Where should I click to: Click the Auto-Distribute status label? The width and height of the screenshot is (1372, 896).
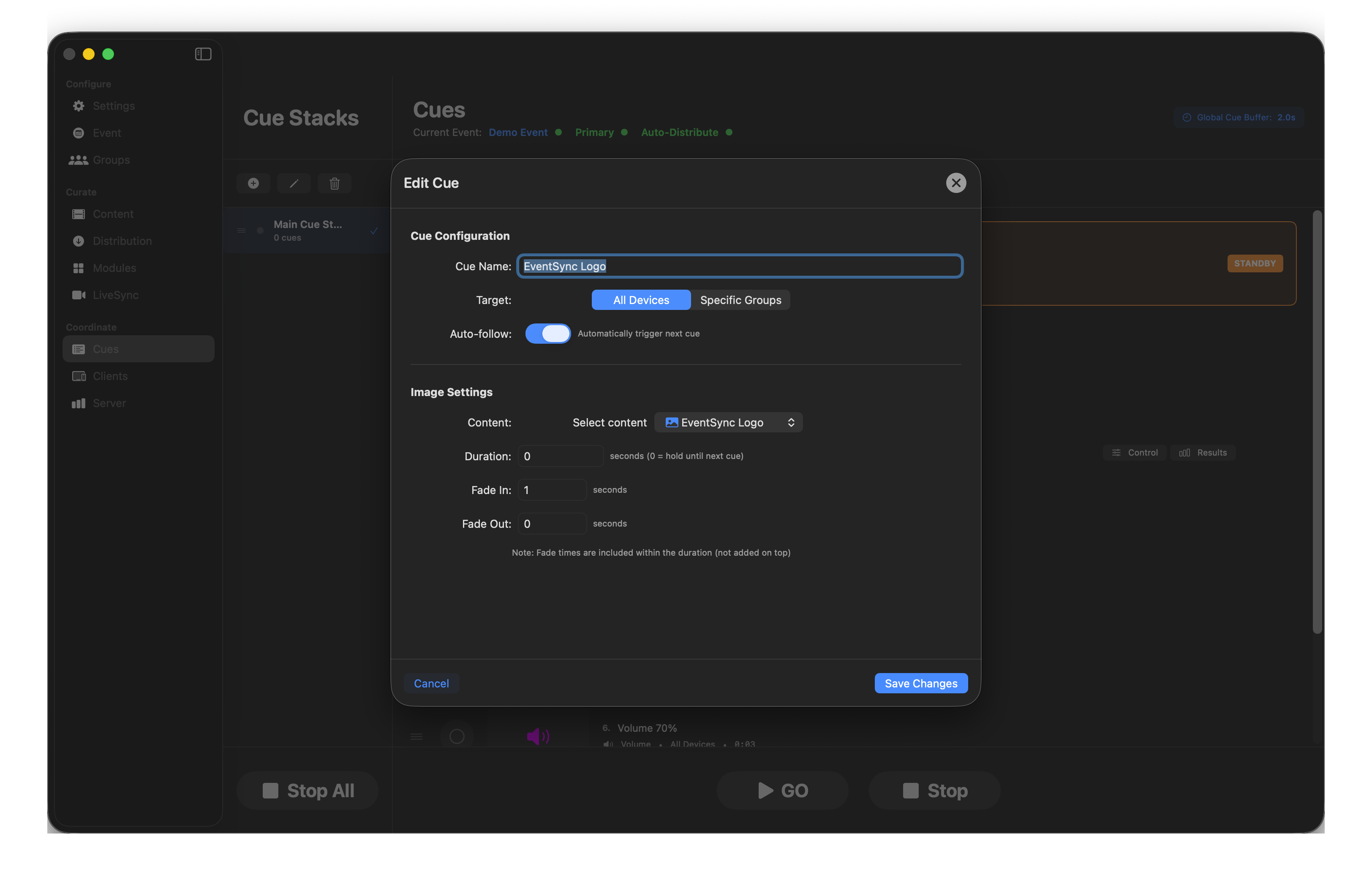tap(680, 133)
